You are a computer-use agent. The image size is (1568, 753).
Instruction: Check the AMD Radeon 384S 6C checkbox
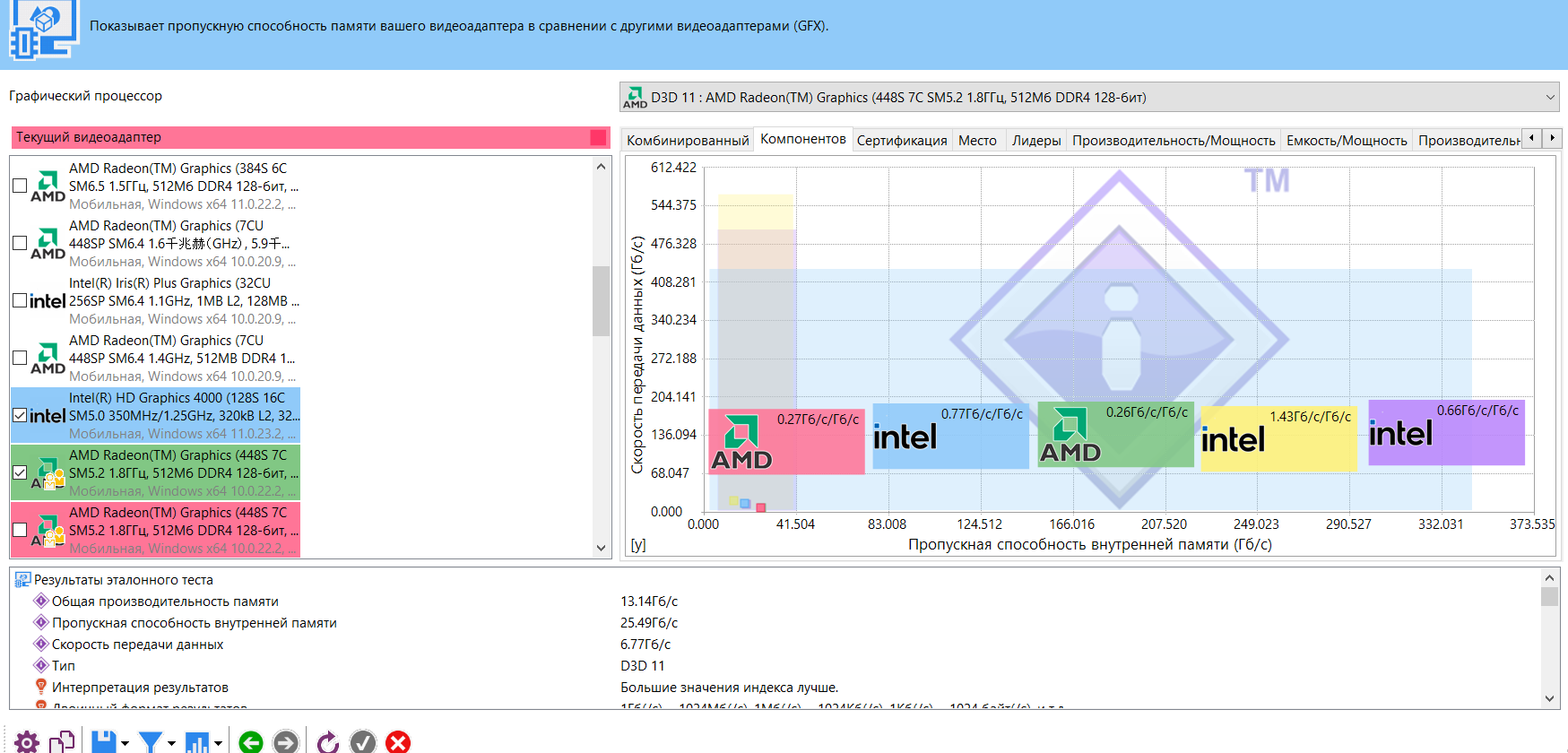20,186
